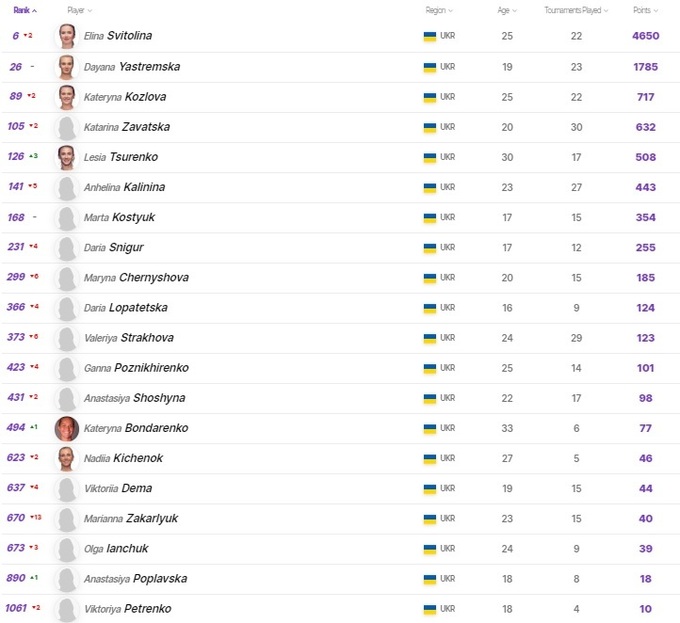The width and height of the screenshot is (680, 623).
Task: Open Kateryna Bondarenko's player photo
Action: 67,428
